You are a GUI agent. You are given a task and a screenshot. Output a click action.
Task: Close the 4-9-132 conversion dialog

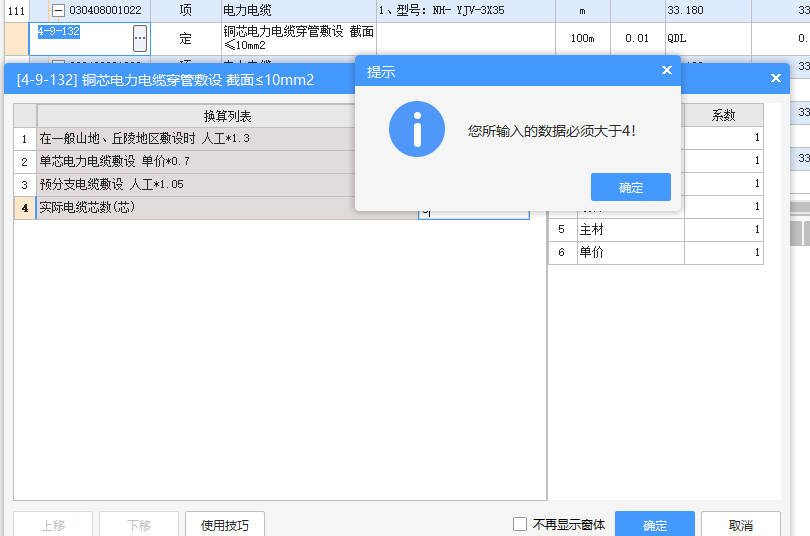775,78
